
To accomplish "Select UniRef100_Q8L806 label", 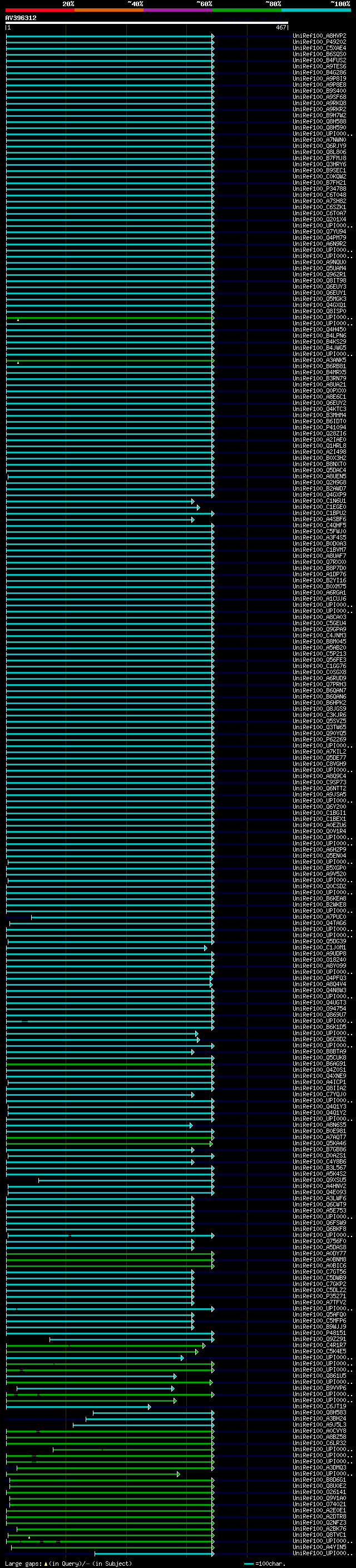I will click(x=319, y=152).
